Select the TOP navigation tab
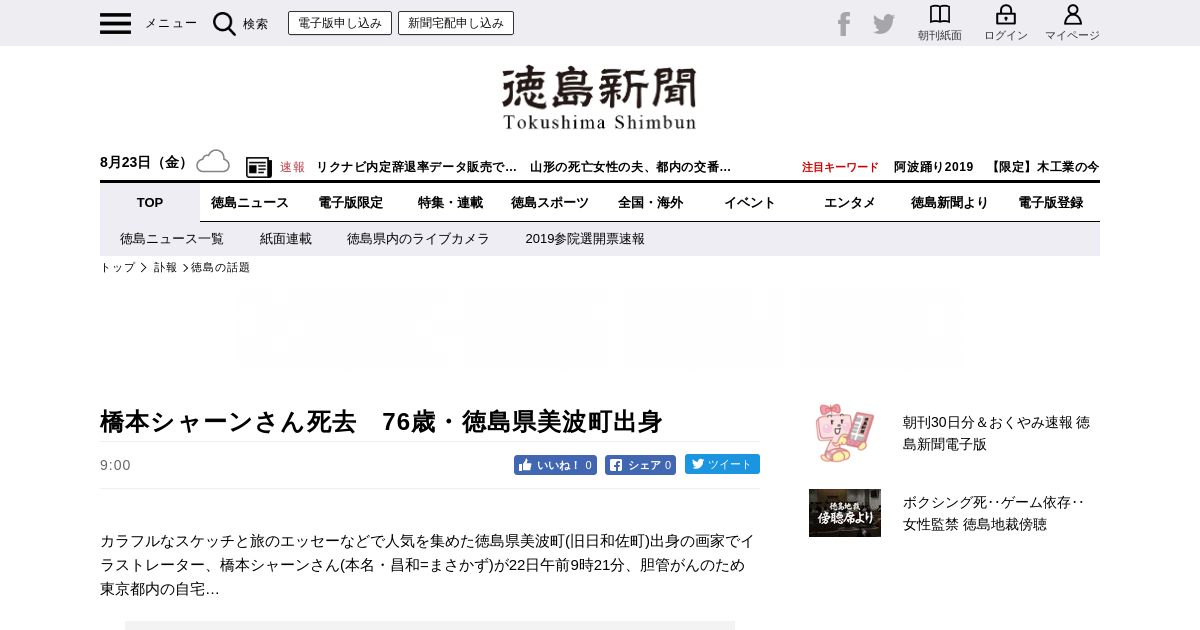The height and width of the screenshot is (630, 1200). pyautogui.click(x=150, y=202)
